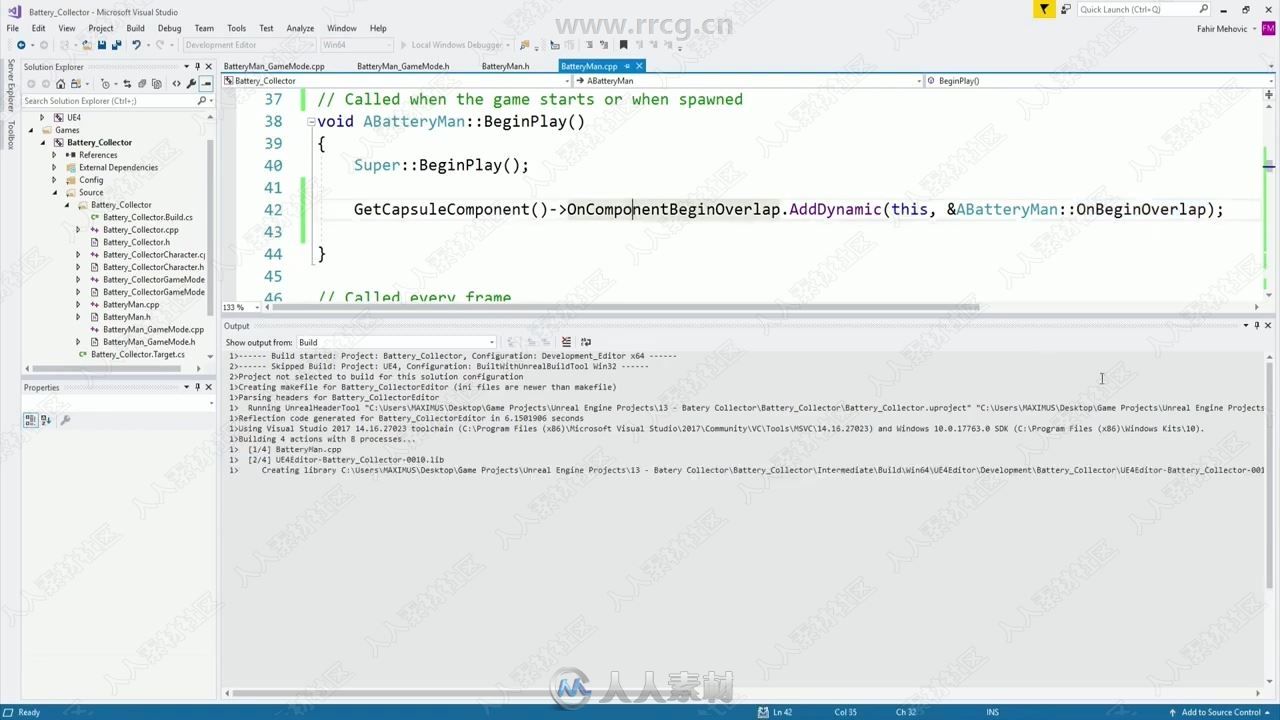Collapse the Source folder node

click(x=54, y=192)
